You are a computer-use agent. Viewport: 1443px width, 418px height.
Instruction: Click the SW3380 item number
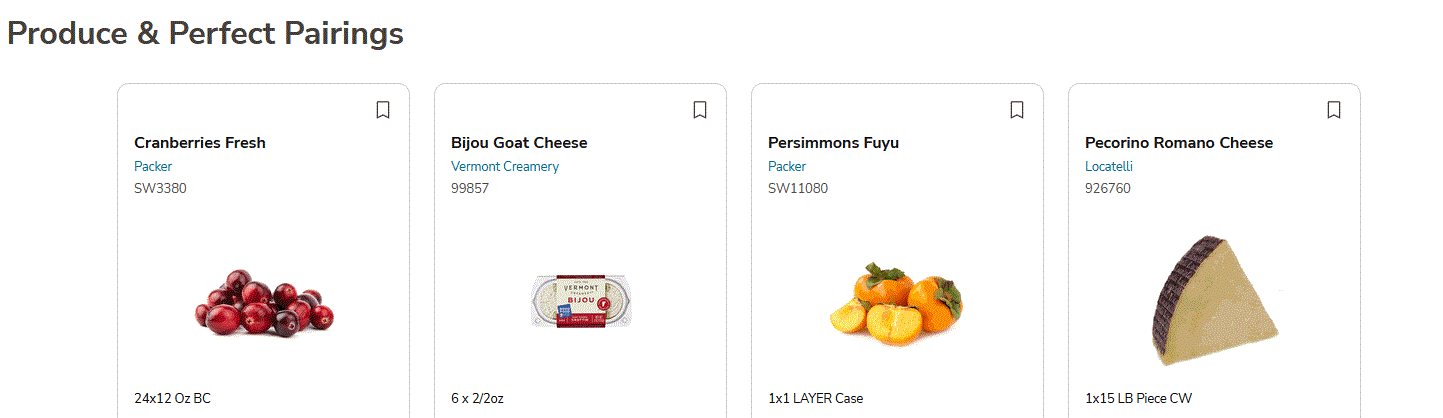(160, 188)
